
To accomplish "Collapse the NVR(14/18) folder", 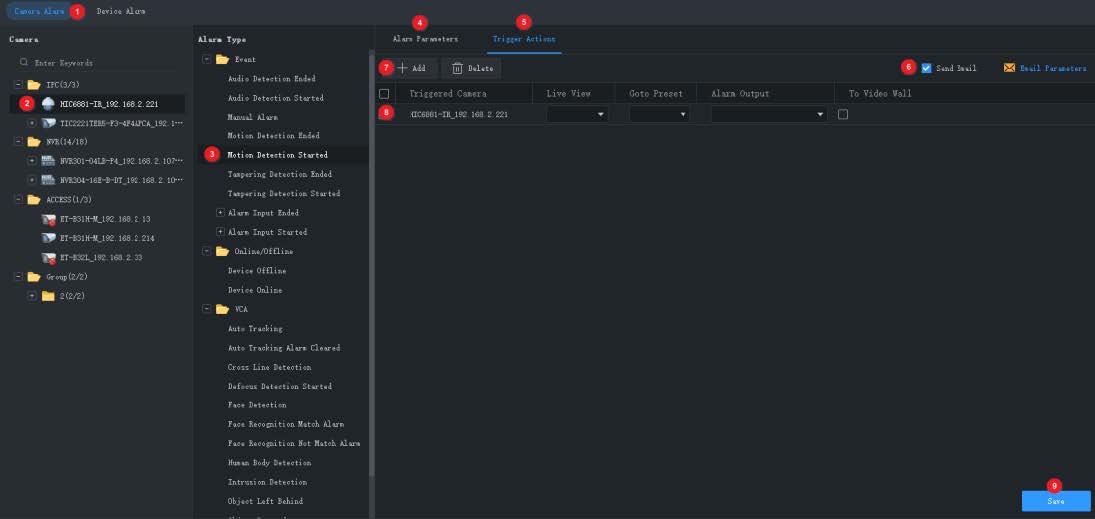I will coord(17,142).
